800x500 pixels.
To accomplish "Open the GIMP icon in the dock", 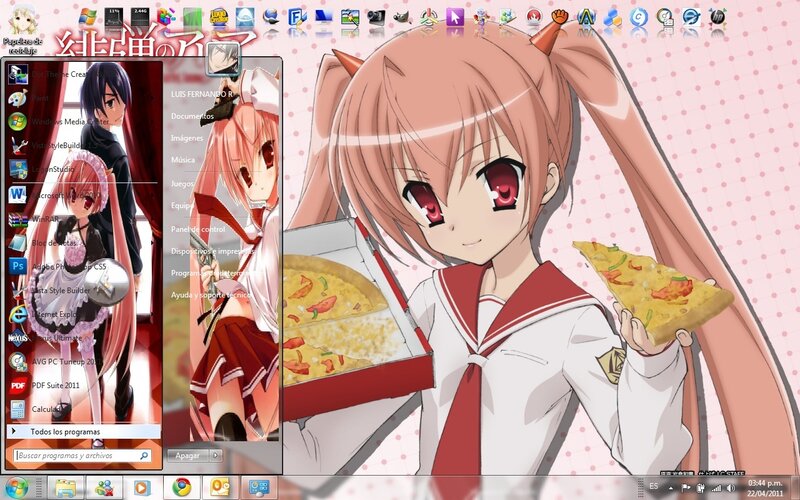I will click(402, 17).
